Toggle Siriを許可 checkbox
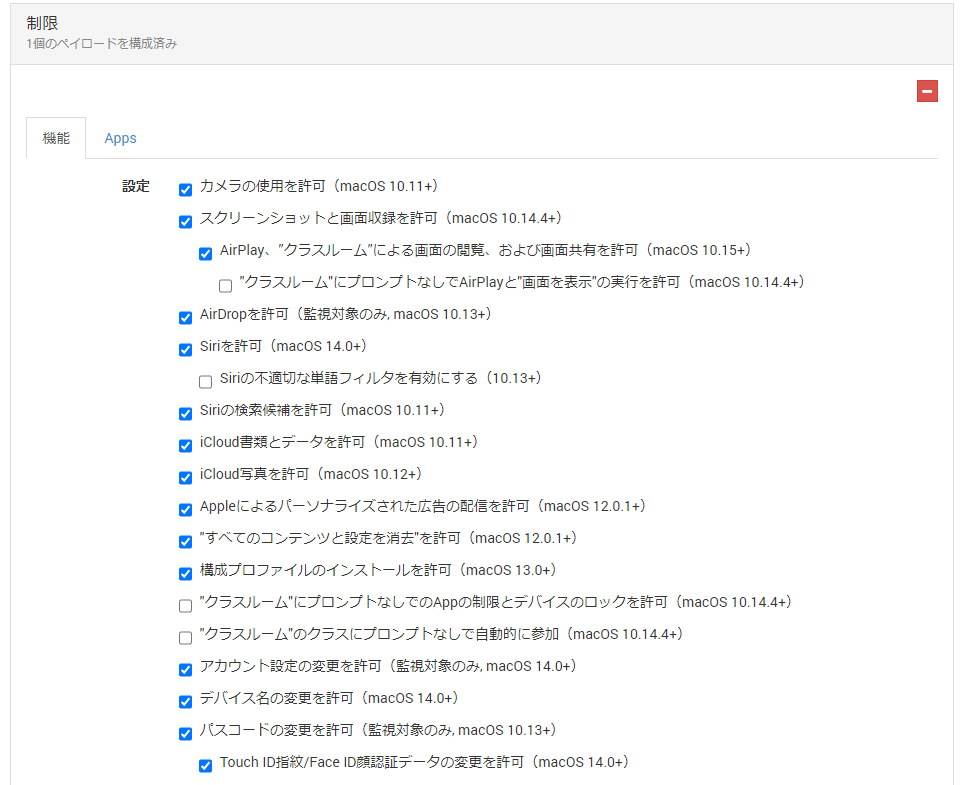 point(185,350)
